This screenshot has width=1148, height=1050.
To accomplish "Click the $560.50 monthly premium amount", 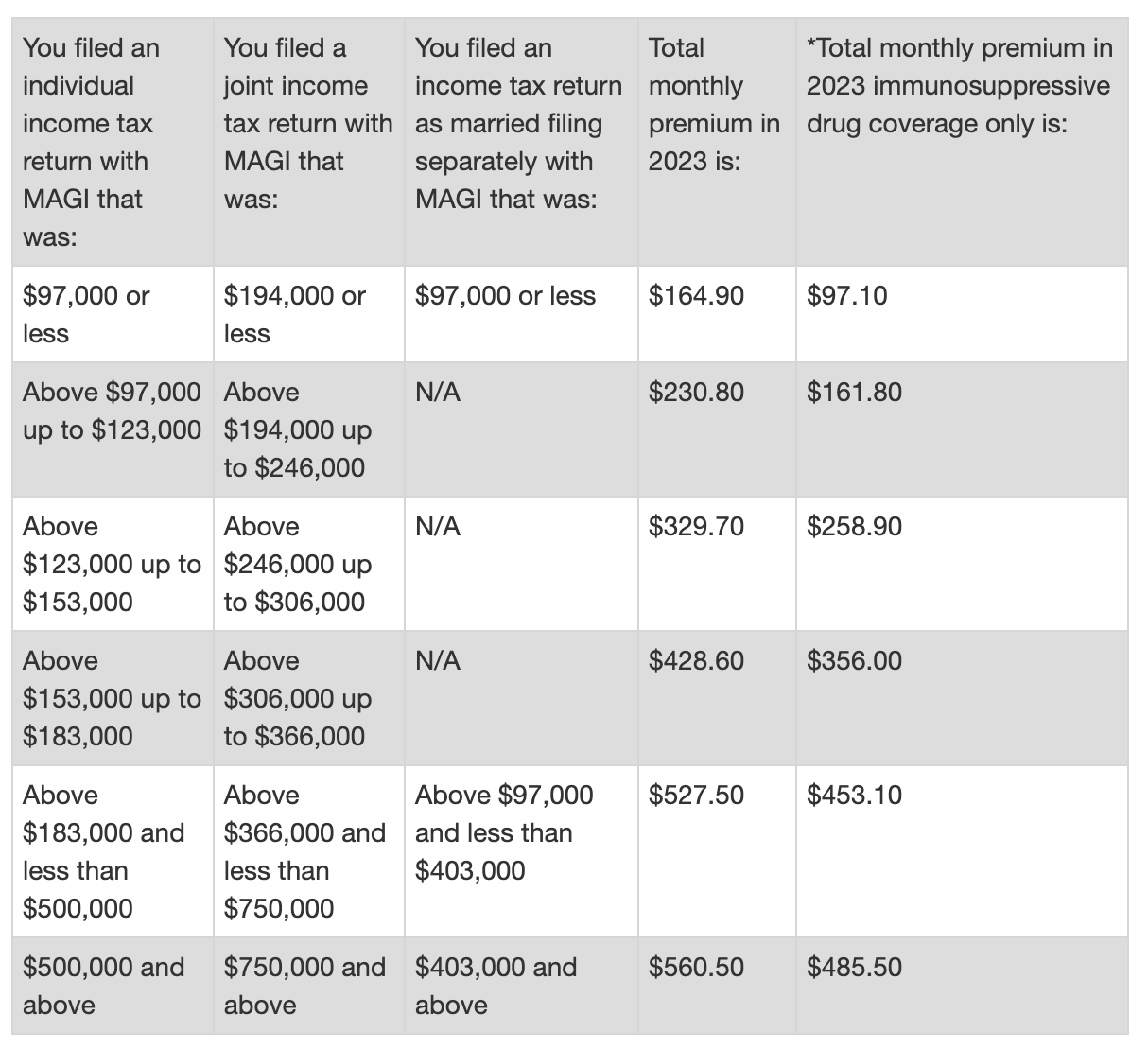I will (x=696, y=968).
